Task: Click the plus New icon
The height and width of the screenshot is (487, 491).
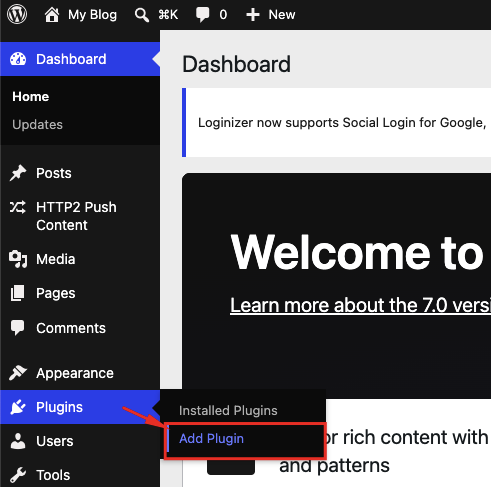Action: point(253,15)
